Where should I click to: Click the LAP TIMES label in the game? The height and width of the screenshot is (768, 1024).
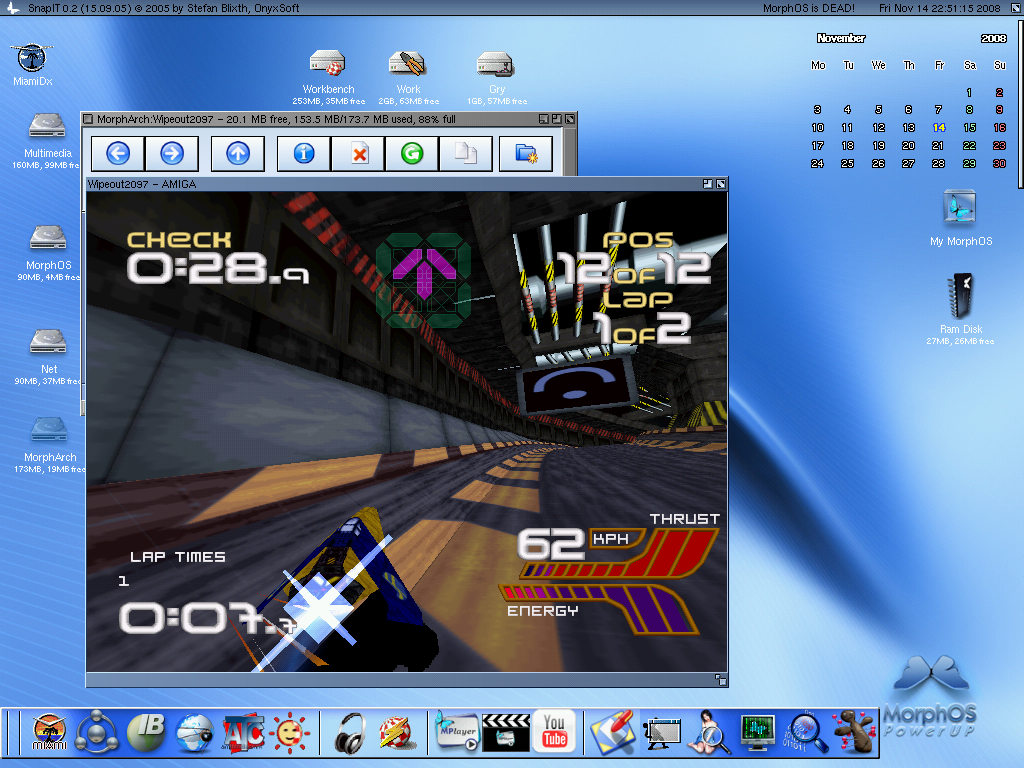click(x=178, y=556)
